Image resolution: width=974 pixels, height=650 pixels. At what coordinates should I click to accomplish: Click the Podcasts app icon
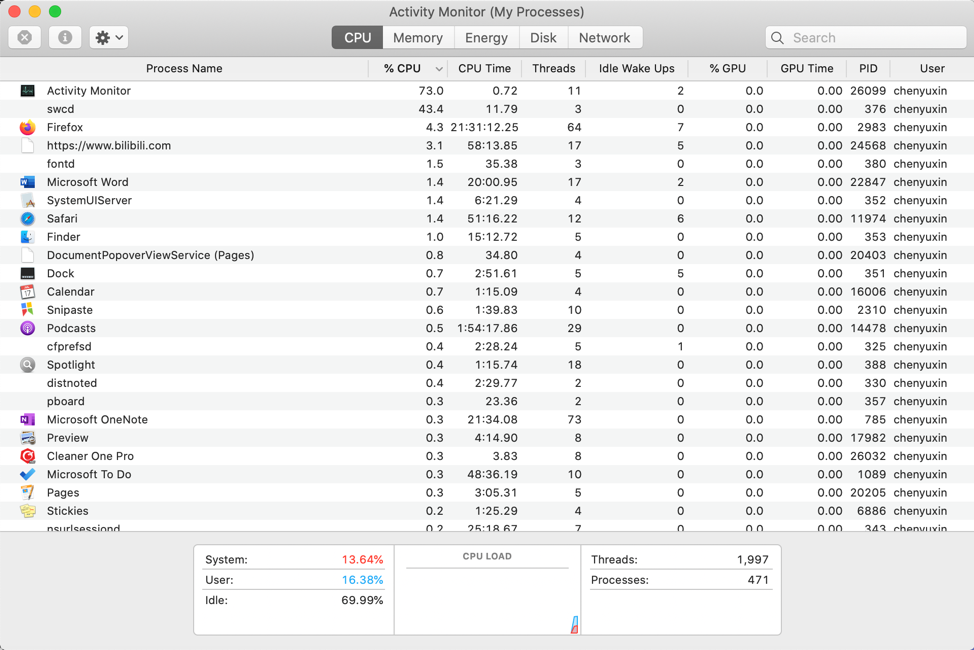point(27,328)
